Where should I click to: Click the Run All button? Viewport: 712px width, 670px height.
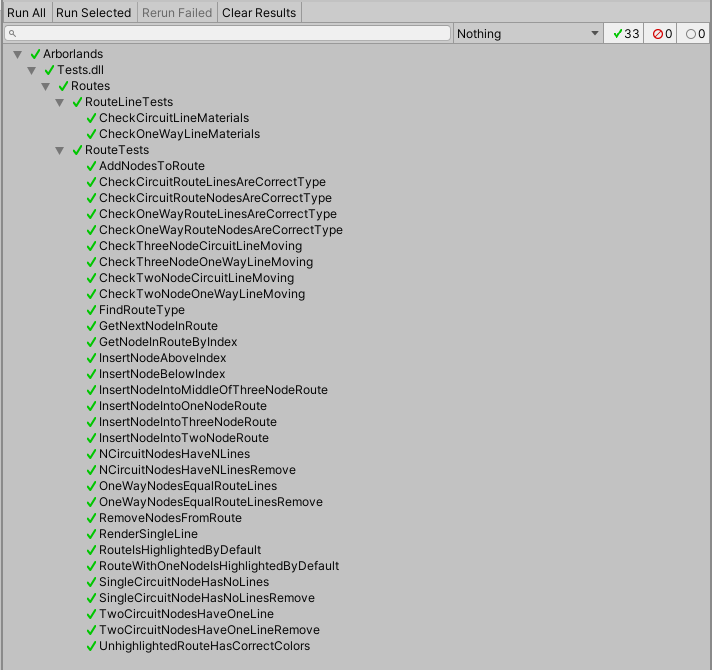click(26, 13)
